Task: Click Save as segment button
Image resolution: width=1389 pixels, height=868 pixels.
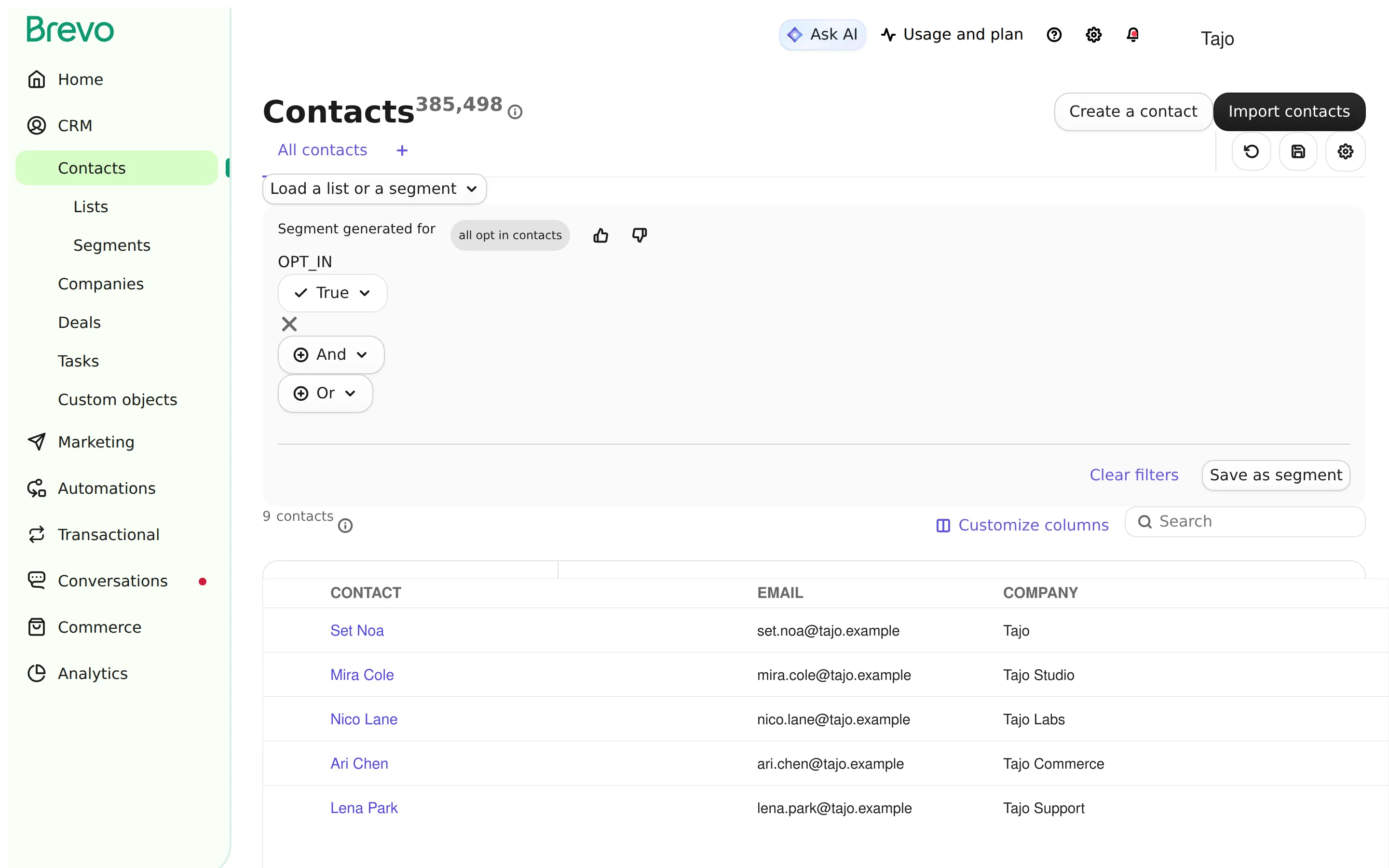Action: tap(1275, 475)
